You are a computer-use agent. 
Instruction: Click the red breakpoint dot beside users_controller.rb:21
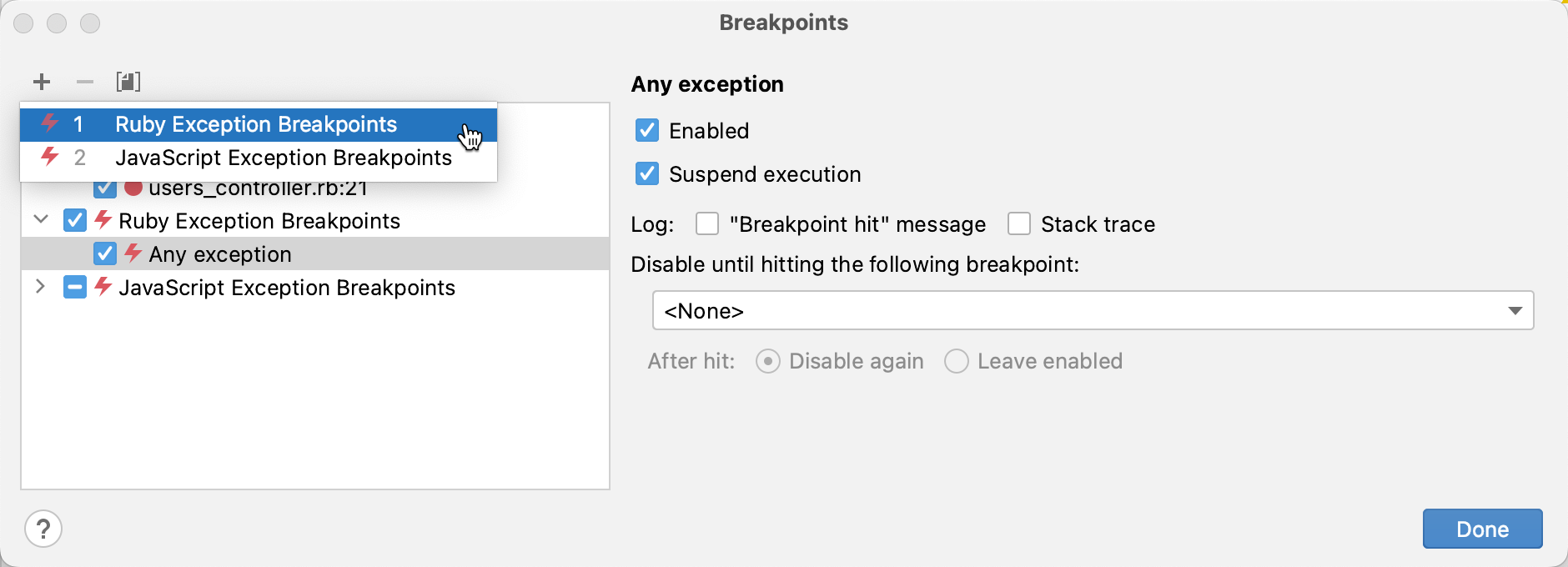(133, 187)
